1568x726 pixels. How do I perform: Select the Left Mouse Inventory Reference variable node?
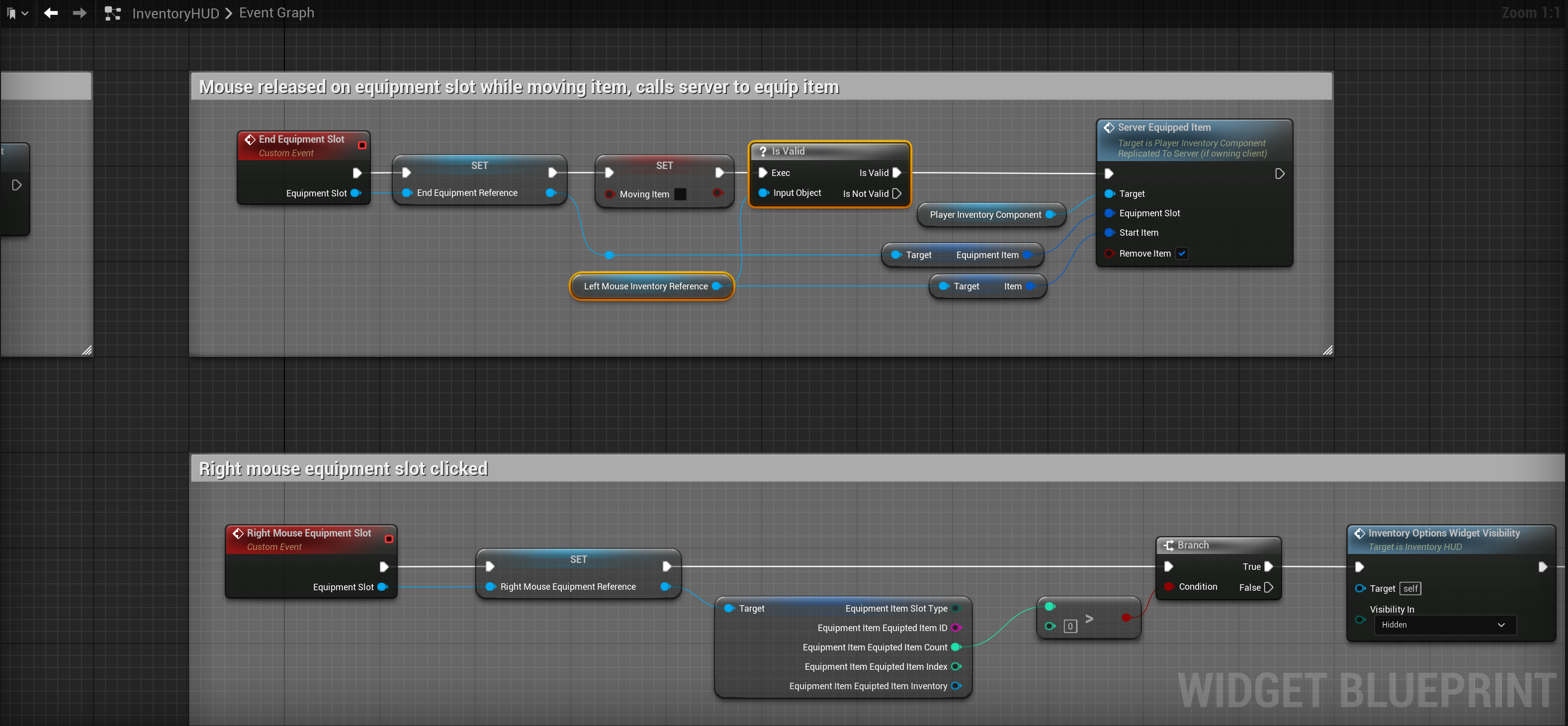pos(645,286)
